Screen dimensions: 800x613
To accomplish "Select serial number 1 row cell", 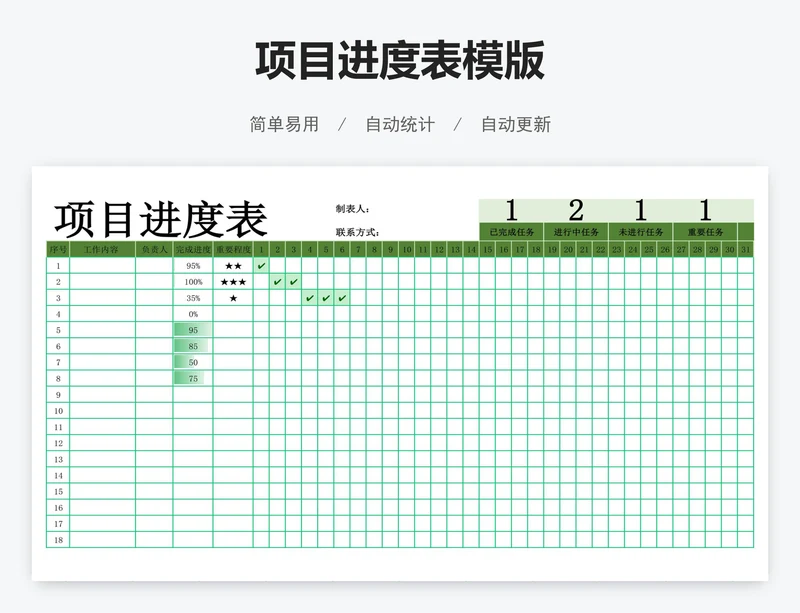I will [x=58, y=266].
